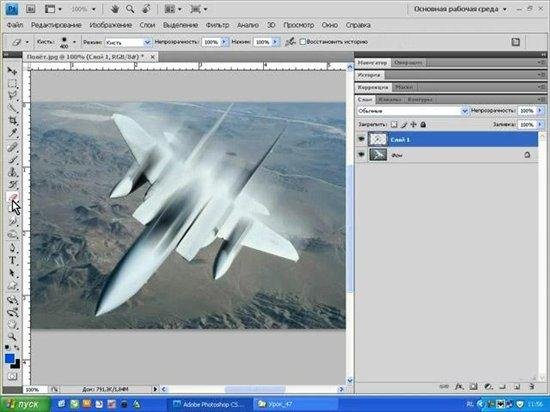This screenshot has width=550, height=412.
Task: Select the Rectangular Marquee tool
Action: (12, 83)
